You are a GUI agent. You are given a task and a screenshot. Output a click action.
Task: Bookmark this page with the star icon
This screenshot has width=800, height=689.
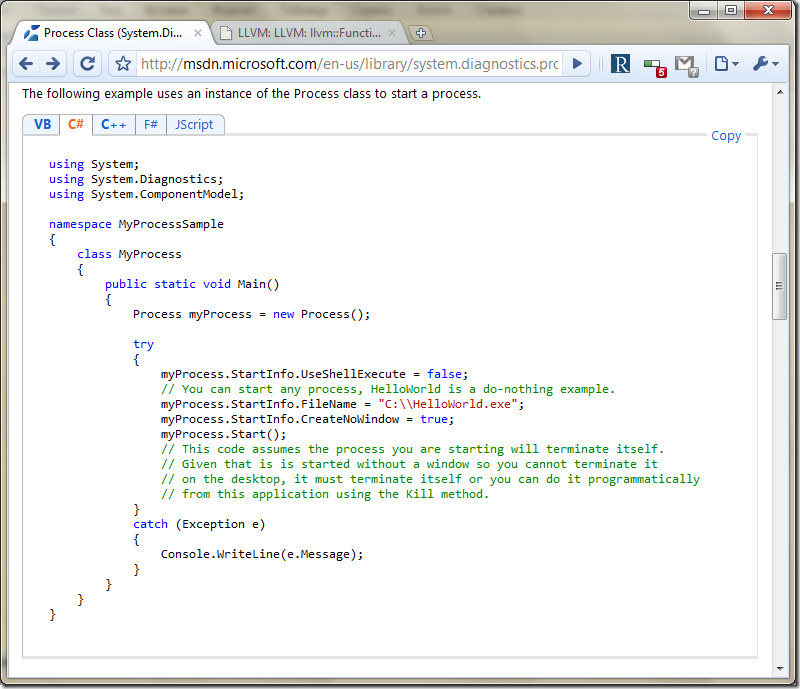(x=123, y=64)
